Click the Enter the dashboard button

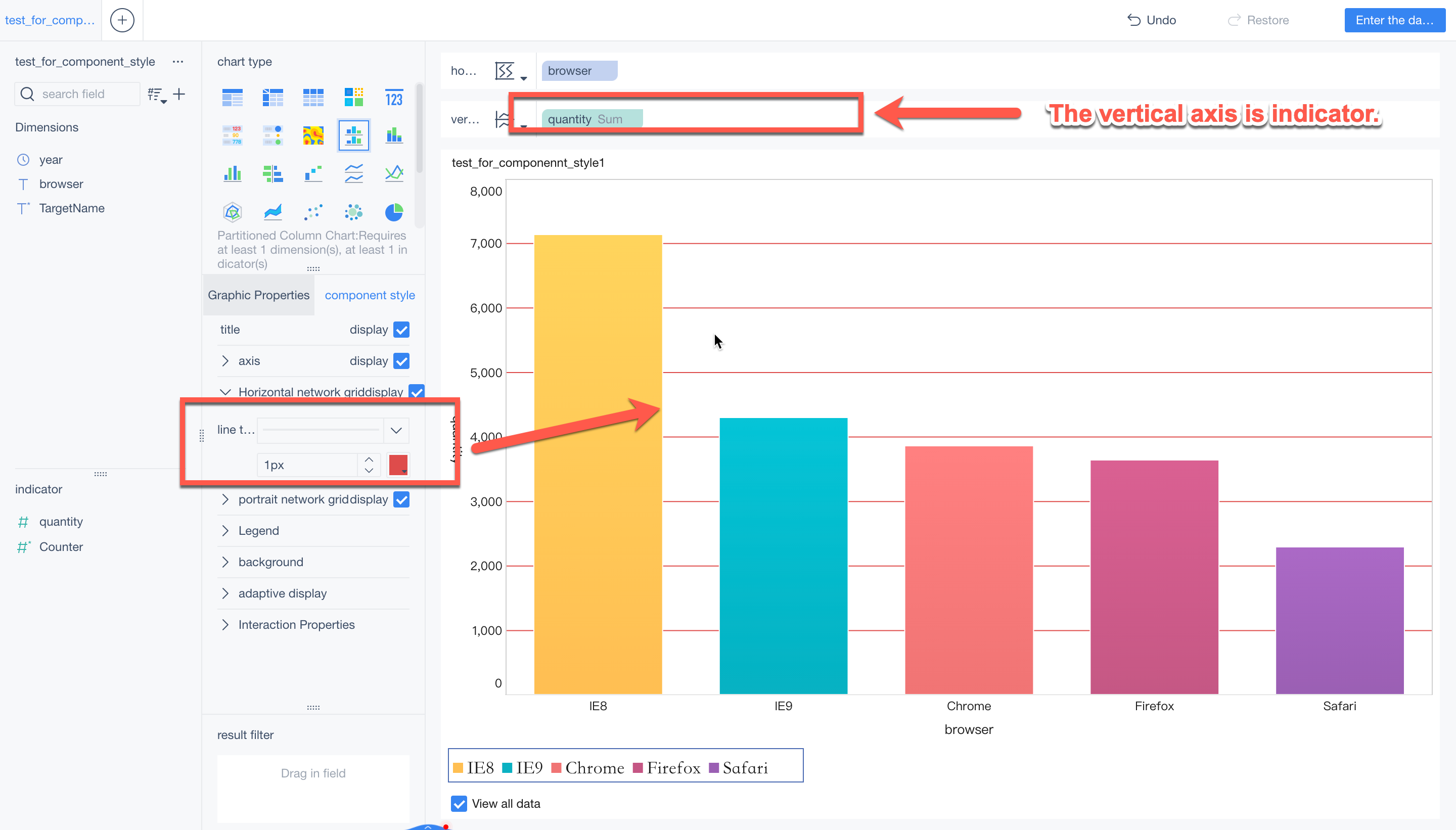tap(1394, 20)
